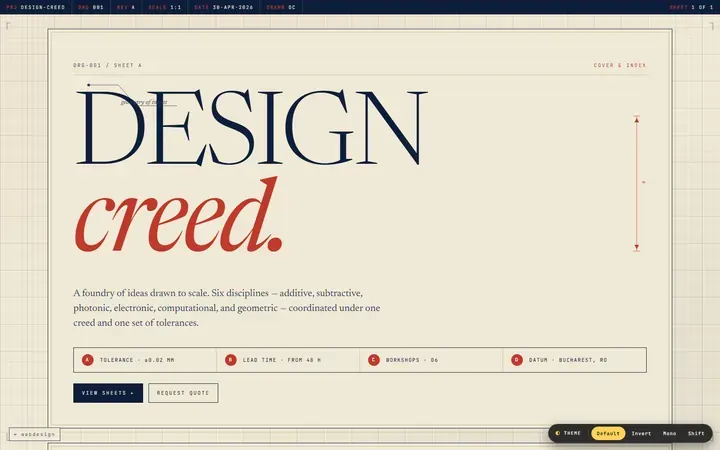720x450 pixels.
Task: Click the 'A foundry of ideas' paragraph
Action: pos(227,308)
